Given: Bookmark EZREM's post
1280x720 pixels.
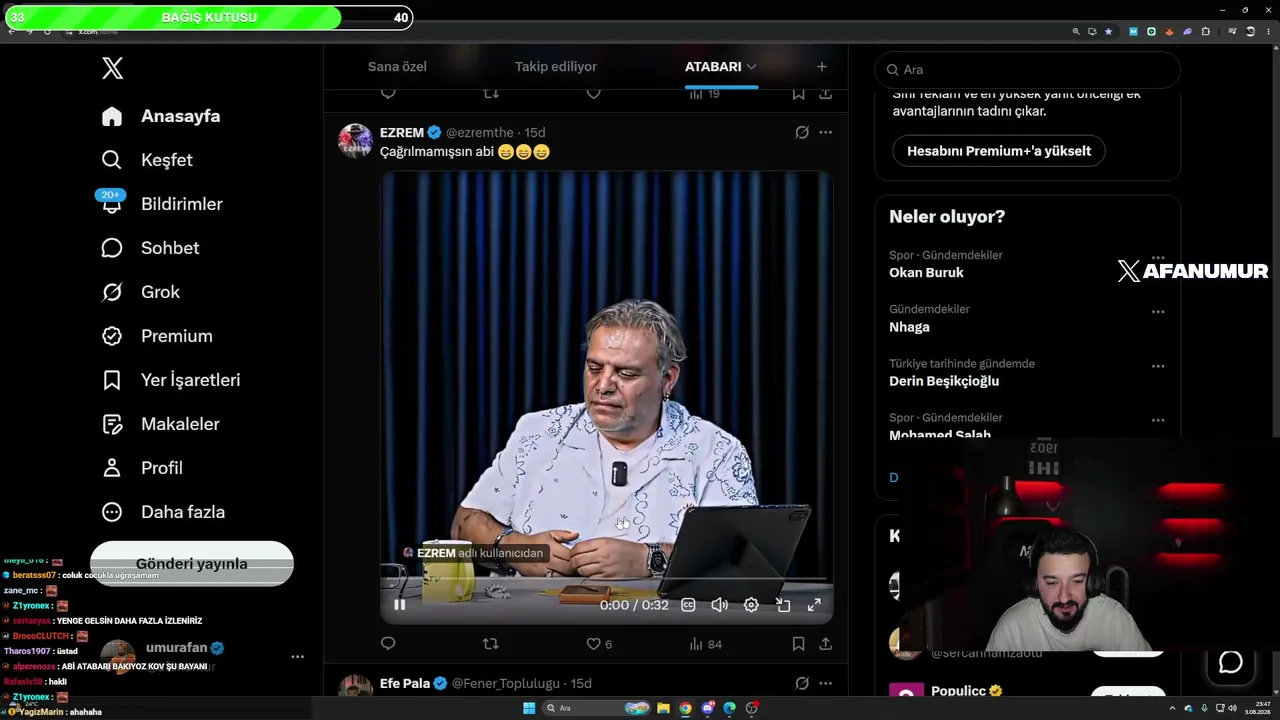Looking at the screenshot, I should [x=798, y=644].
